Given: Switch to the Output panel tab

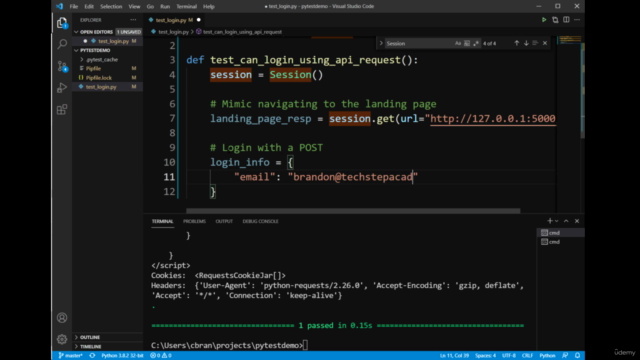Looking at the screenshot, I should click(x=224, y=221).
